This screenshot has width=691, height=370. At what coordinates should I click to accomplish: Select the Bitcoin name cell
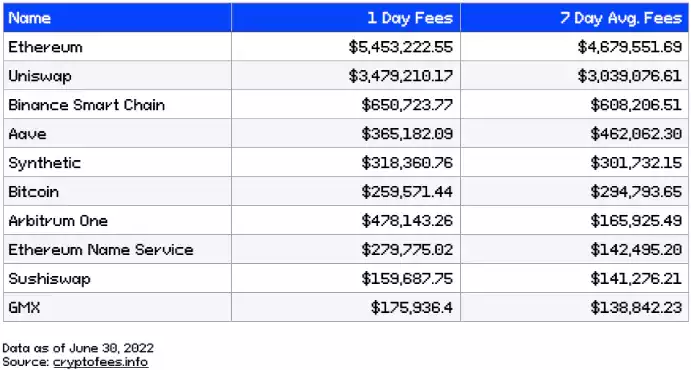(117, 192)
